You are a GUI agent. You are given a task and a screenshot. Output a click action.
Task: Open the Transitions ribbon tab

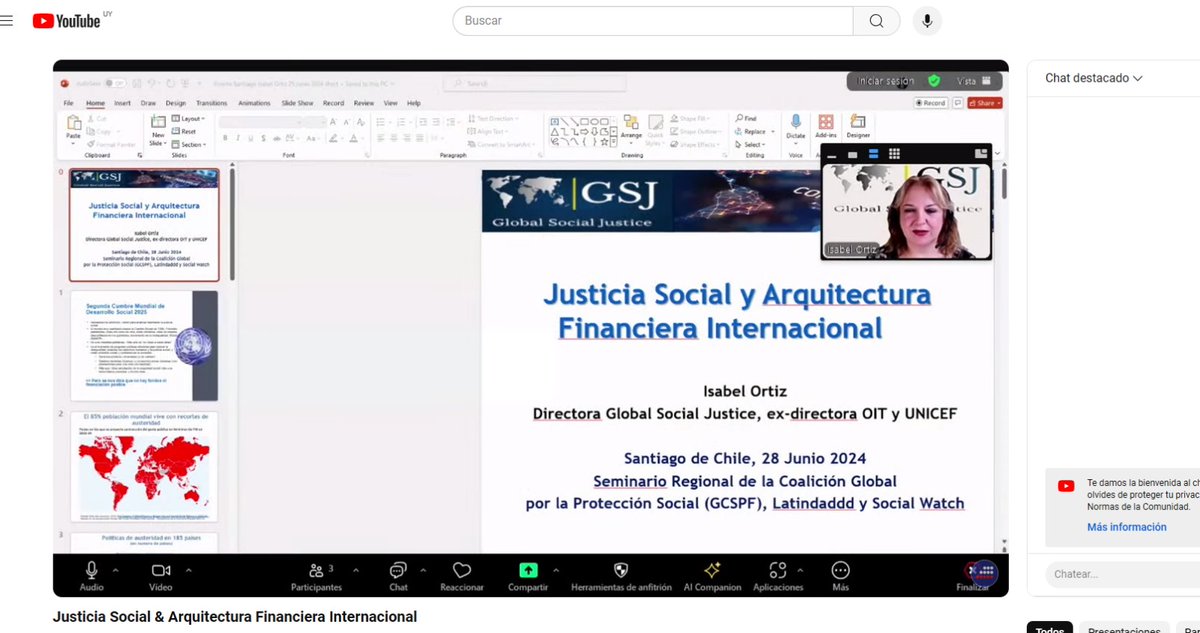[x=211, y=103]
